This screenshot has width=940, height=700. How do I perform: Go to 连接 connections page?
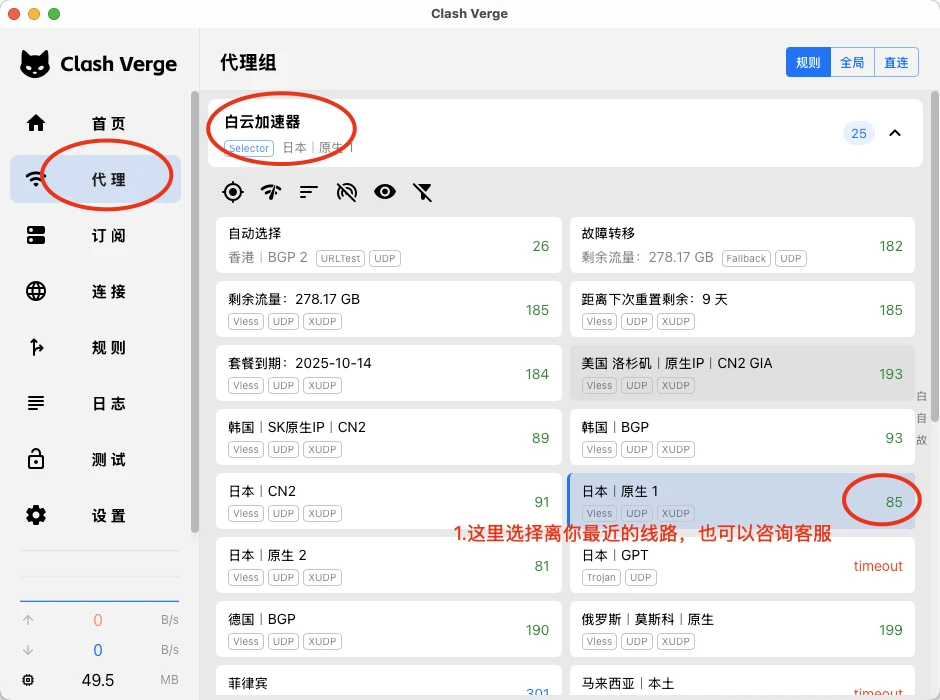96,292
